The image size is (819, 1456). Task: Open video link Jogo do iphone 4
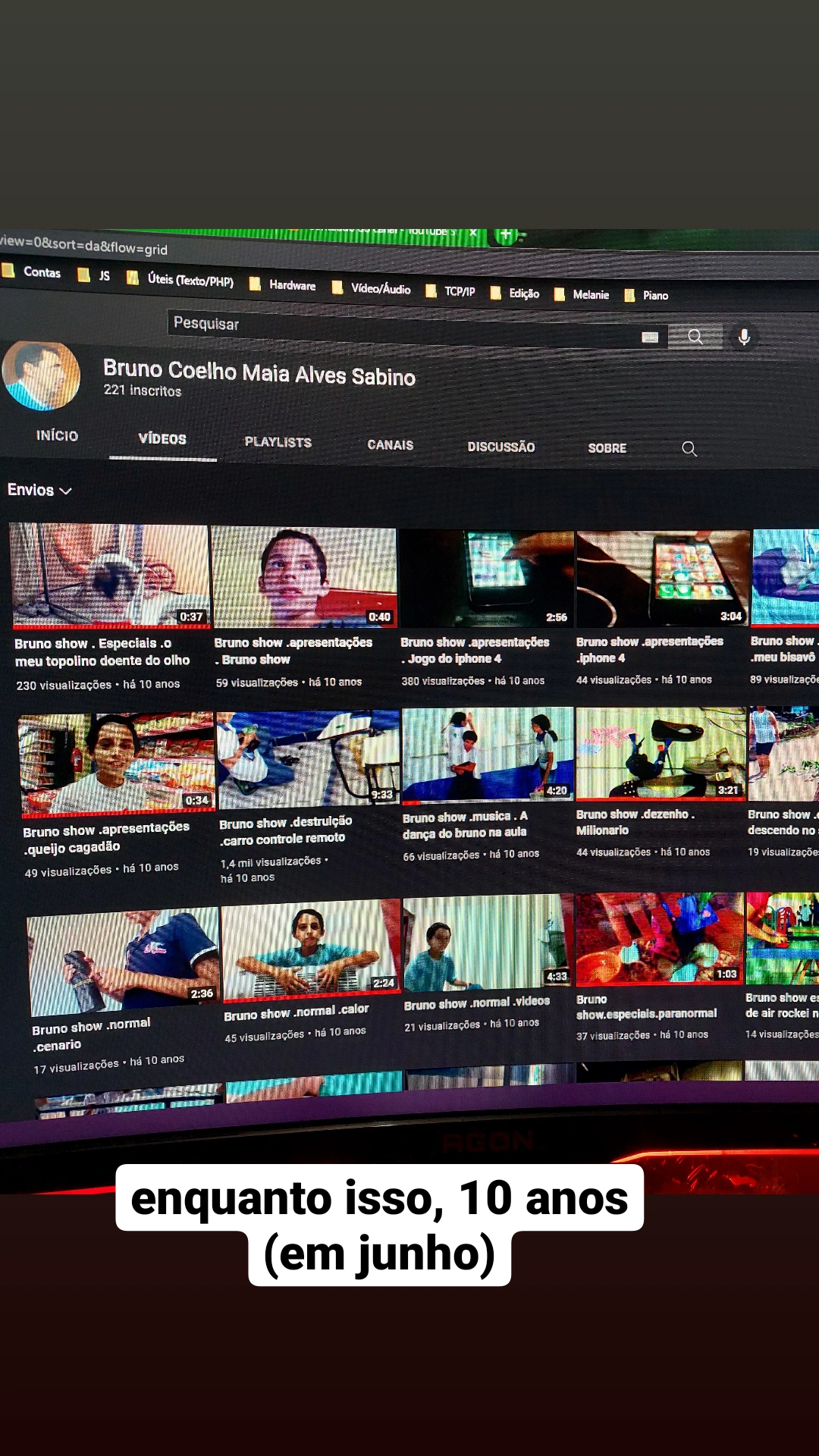pos(453,658)
